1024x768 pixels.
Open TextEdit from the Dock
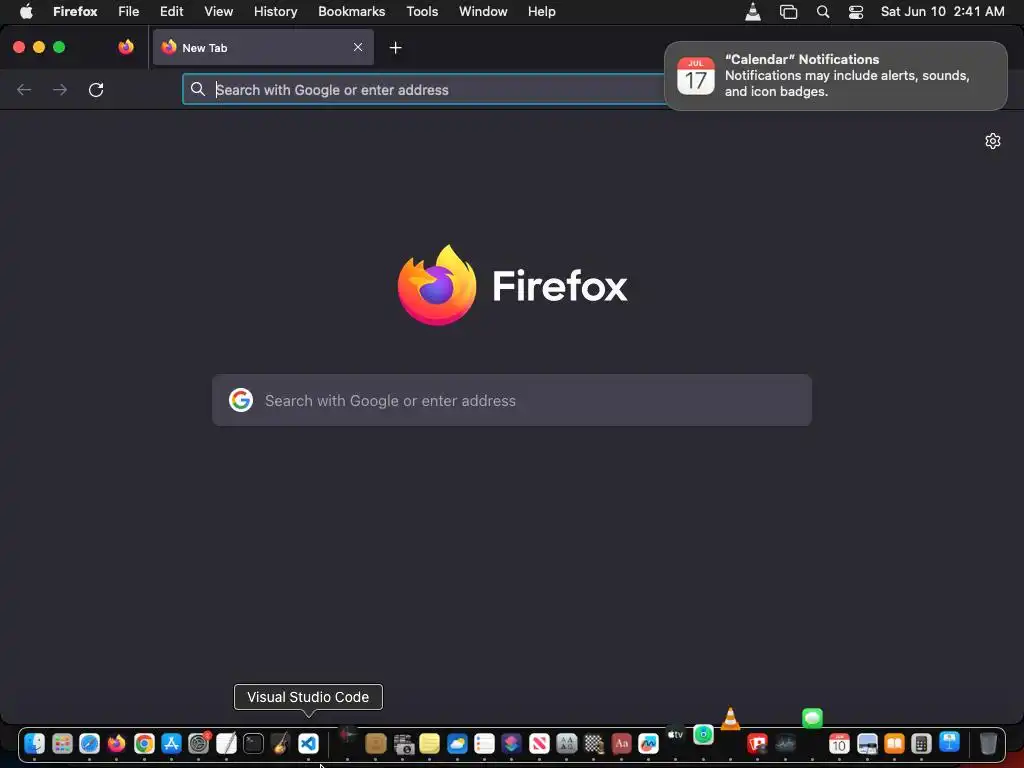pyautogui.click(x=226, y=743)
